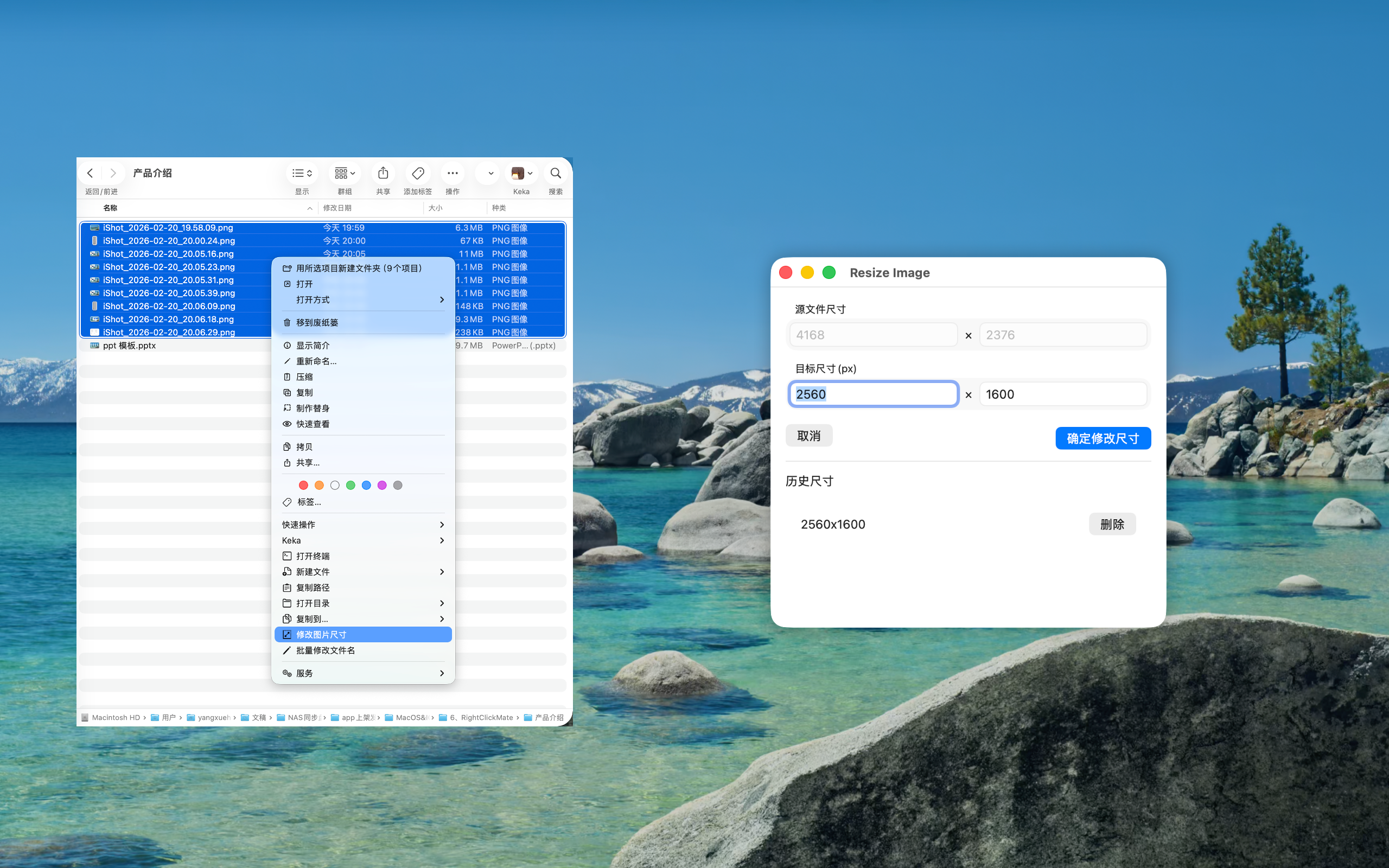Click the Forward navigation arrow

point(113,173)
